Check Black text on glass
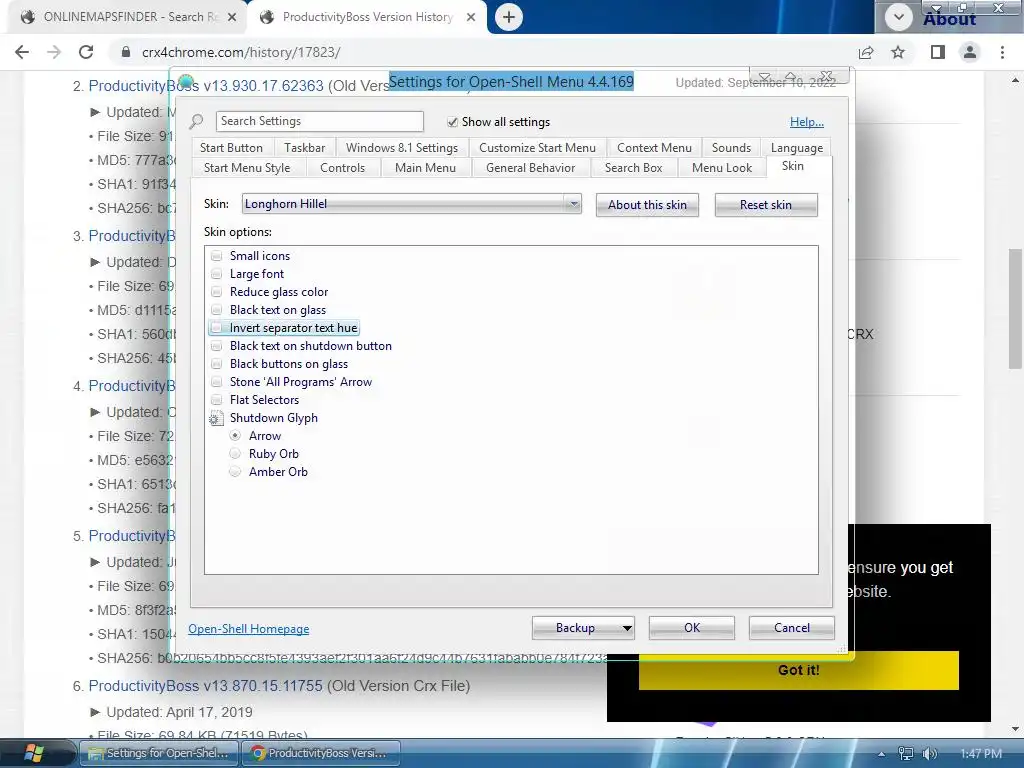 coord(216,310)
